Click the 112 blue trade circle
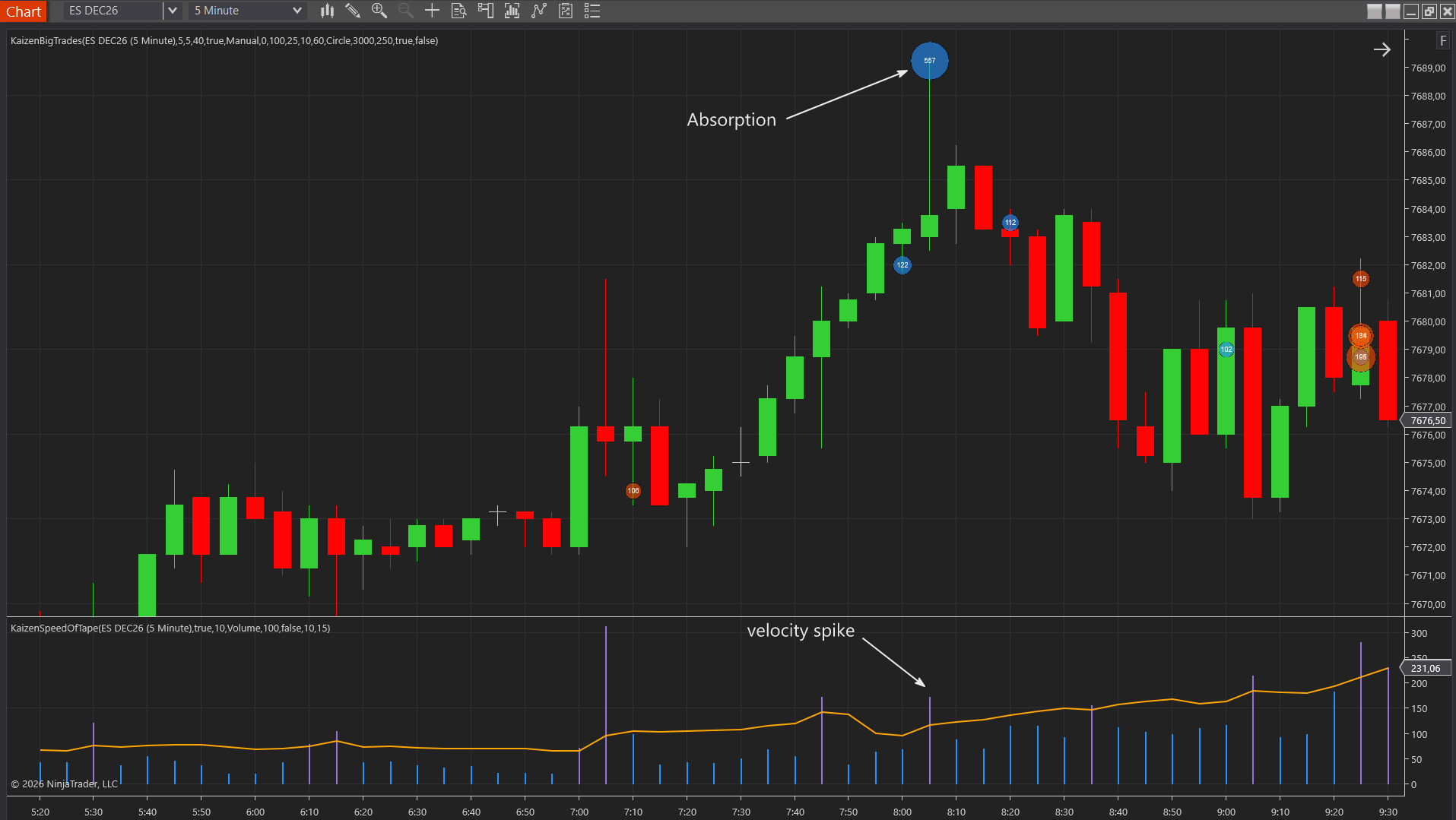Image resolution: width=1456 pixels, height=820 pixels. tap(1010, 223)
